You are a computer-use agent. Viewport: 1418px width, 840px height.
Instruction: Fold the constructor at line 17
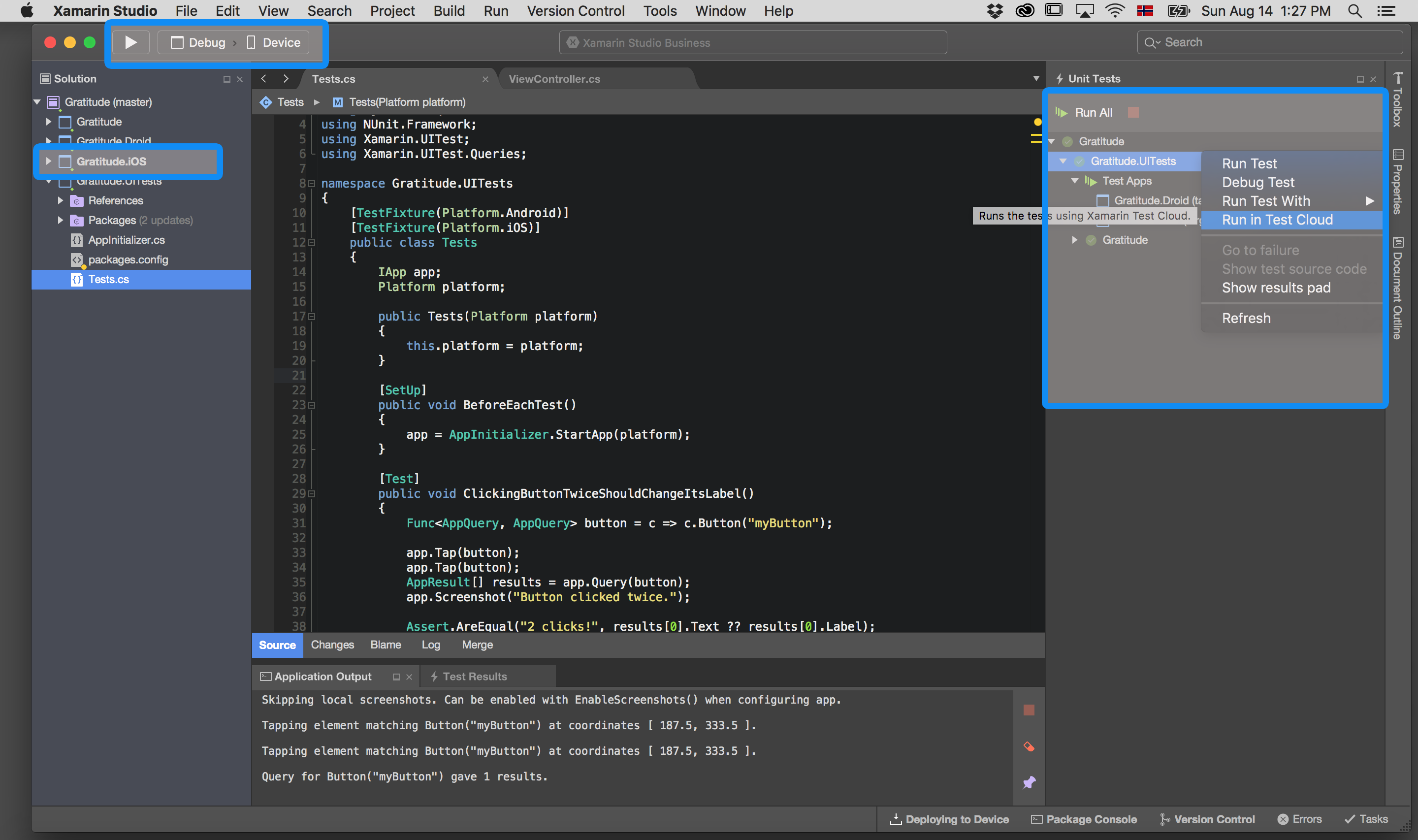tap(311, 317)
